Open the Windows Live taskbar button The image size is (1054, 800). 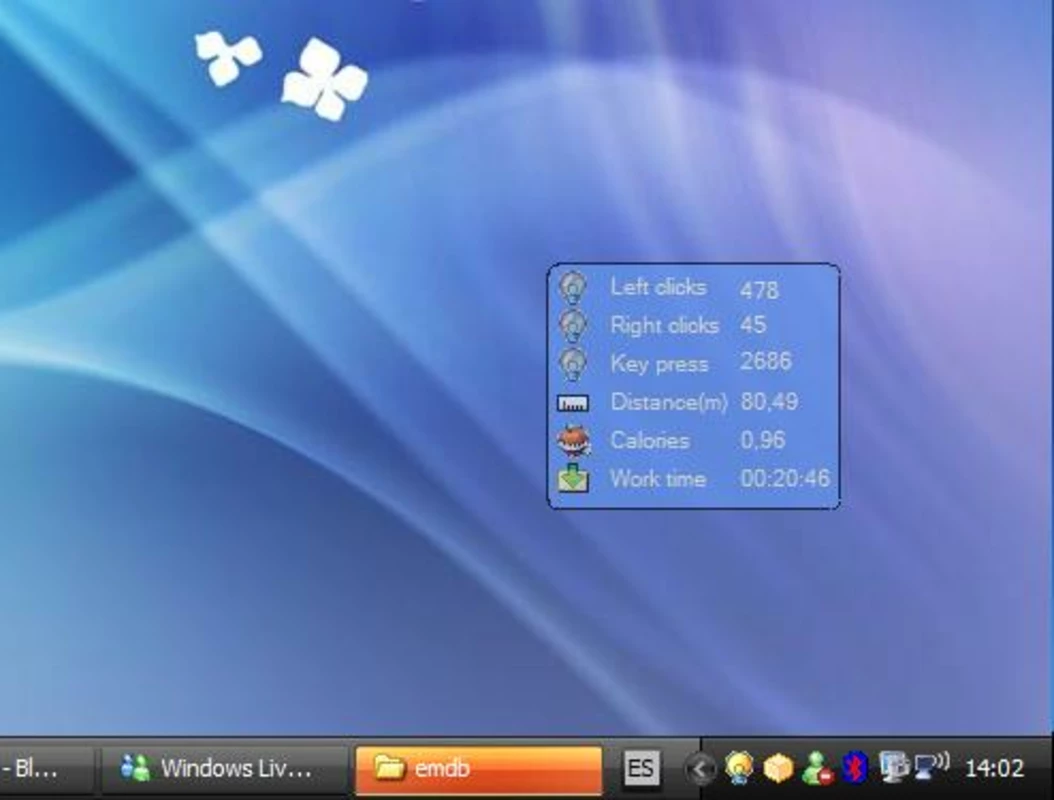pos(225,768)
